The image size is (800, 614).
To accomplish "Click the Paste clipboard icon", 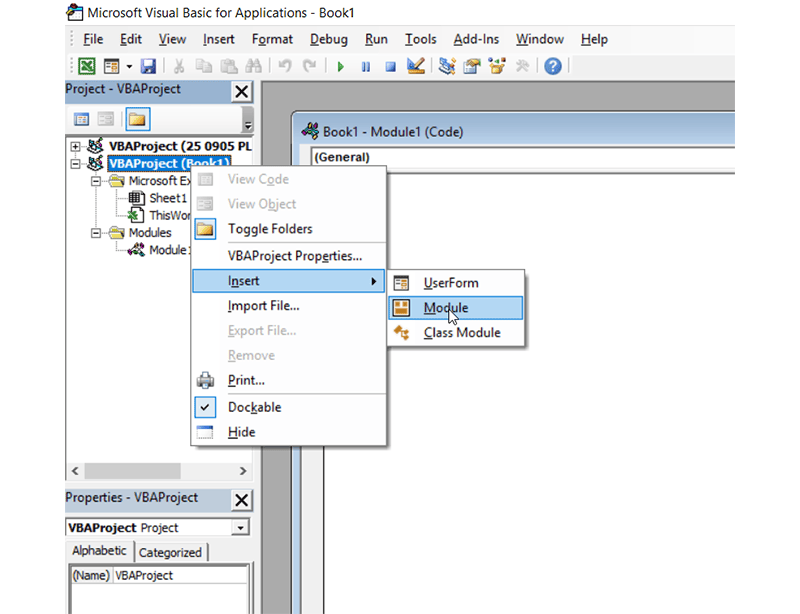I will point(229,66).
